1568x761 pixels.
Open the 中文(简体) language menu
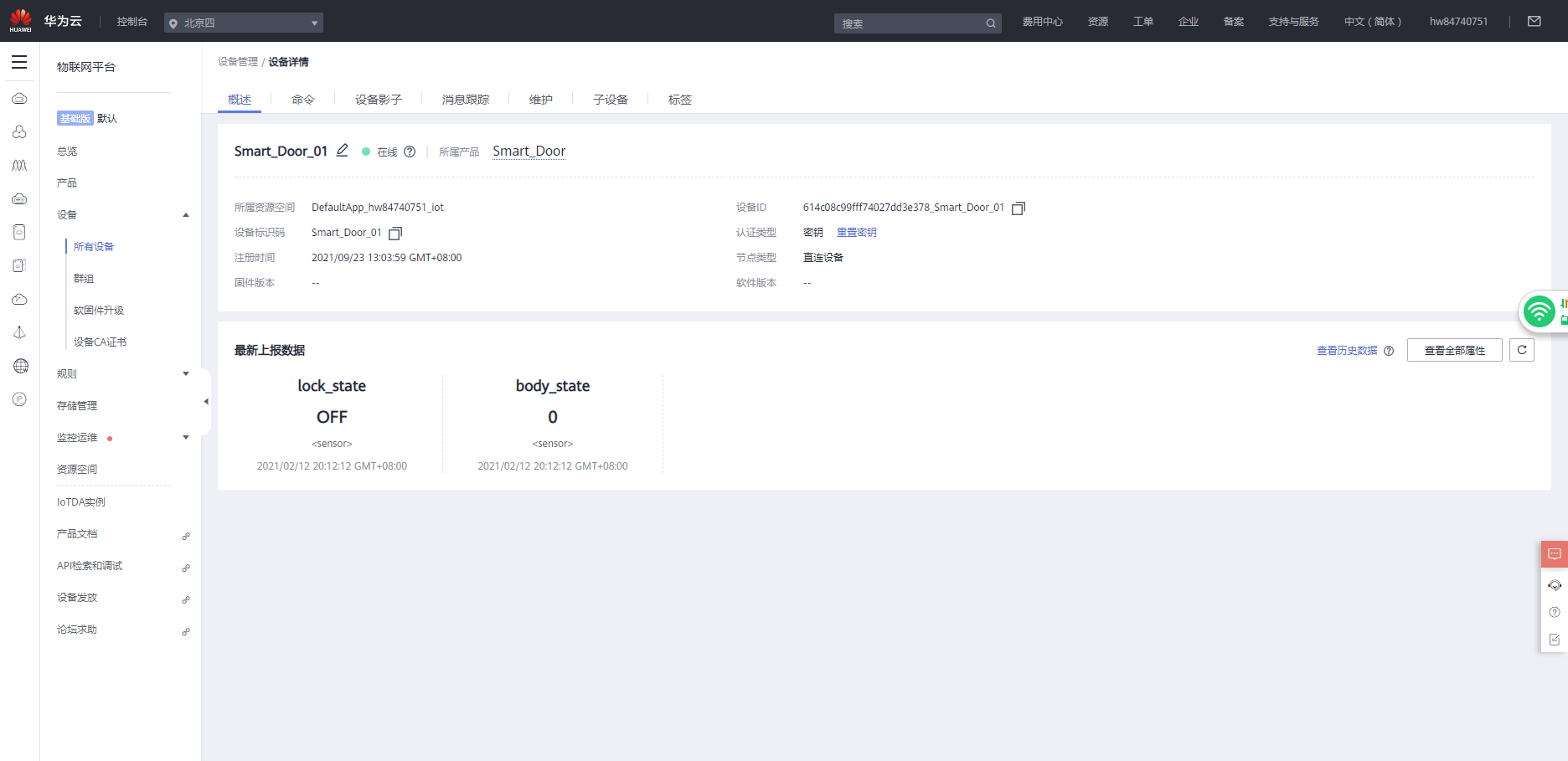(x=1373, y=22)
